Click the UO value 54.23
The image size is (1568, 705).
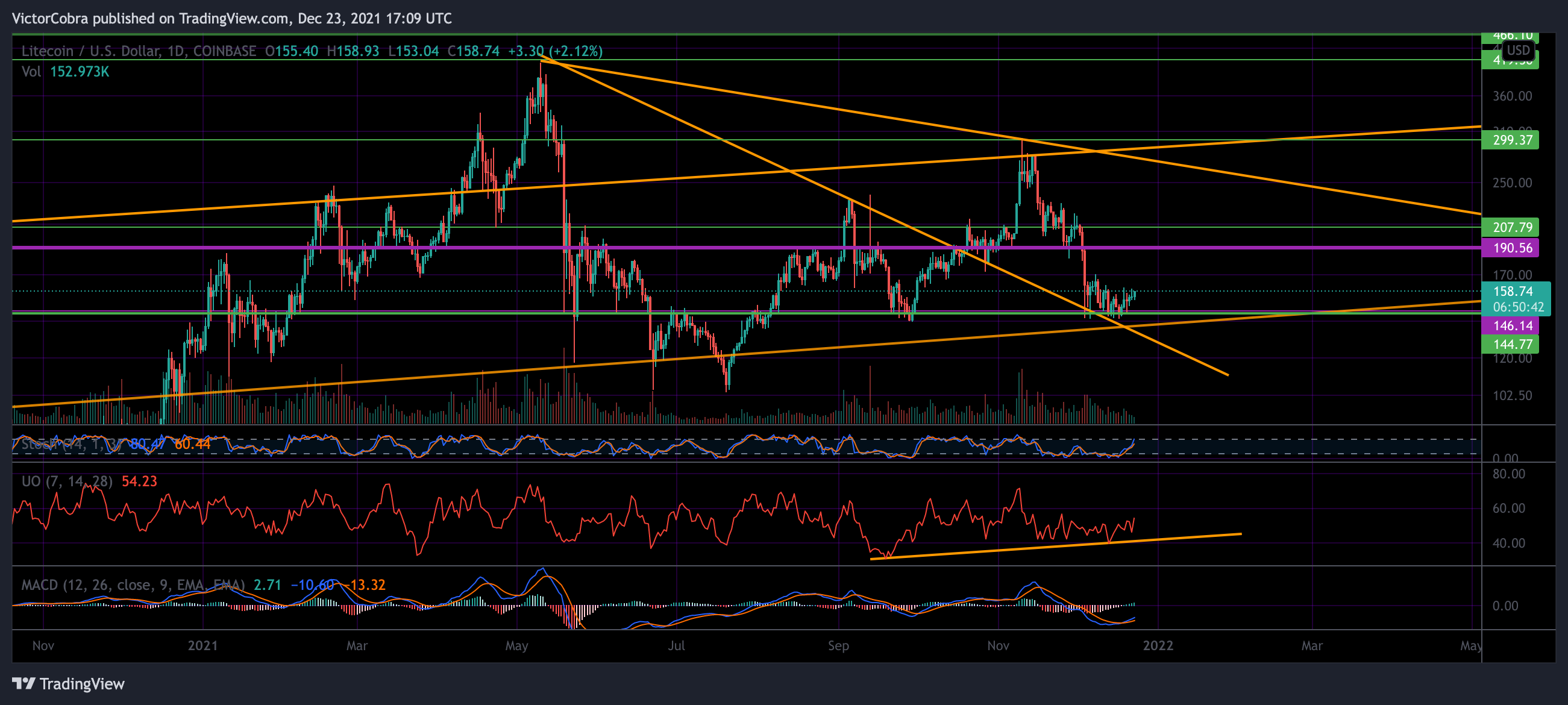139,481
